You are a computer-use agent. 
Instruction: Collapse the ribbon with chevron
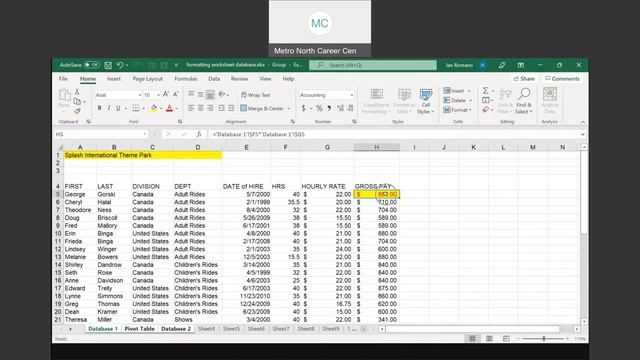tap(583, 122)
